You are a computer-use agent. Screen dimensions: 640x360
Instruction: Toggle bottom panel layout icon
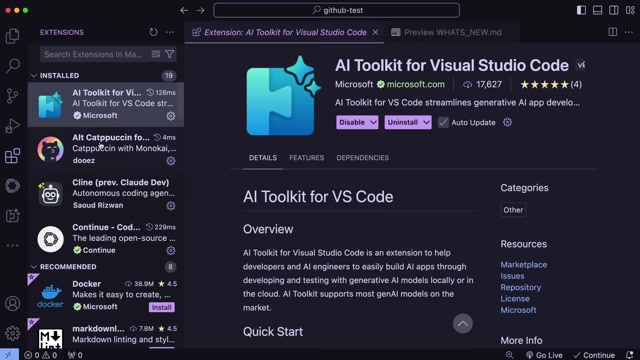(598, 10)
